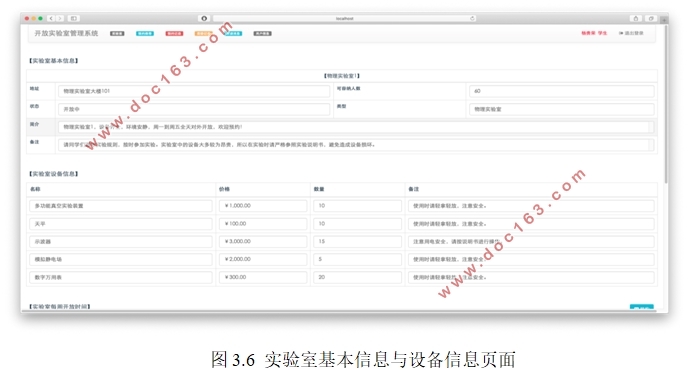Click status field 开放中
The height and width of the screenshot is (391, 696).
click(194, 109)
